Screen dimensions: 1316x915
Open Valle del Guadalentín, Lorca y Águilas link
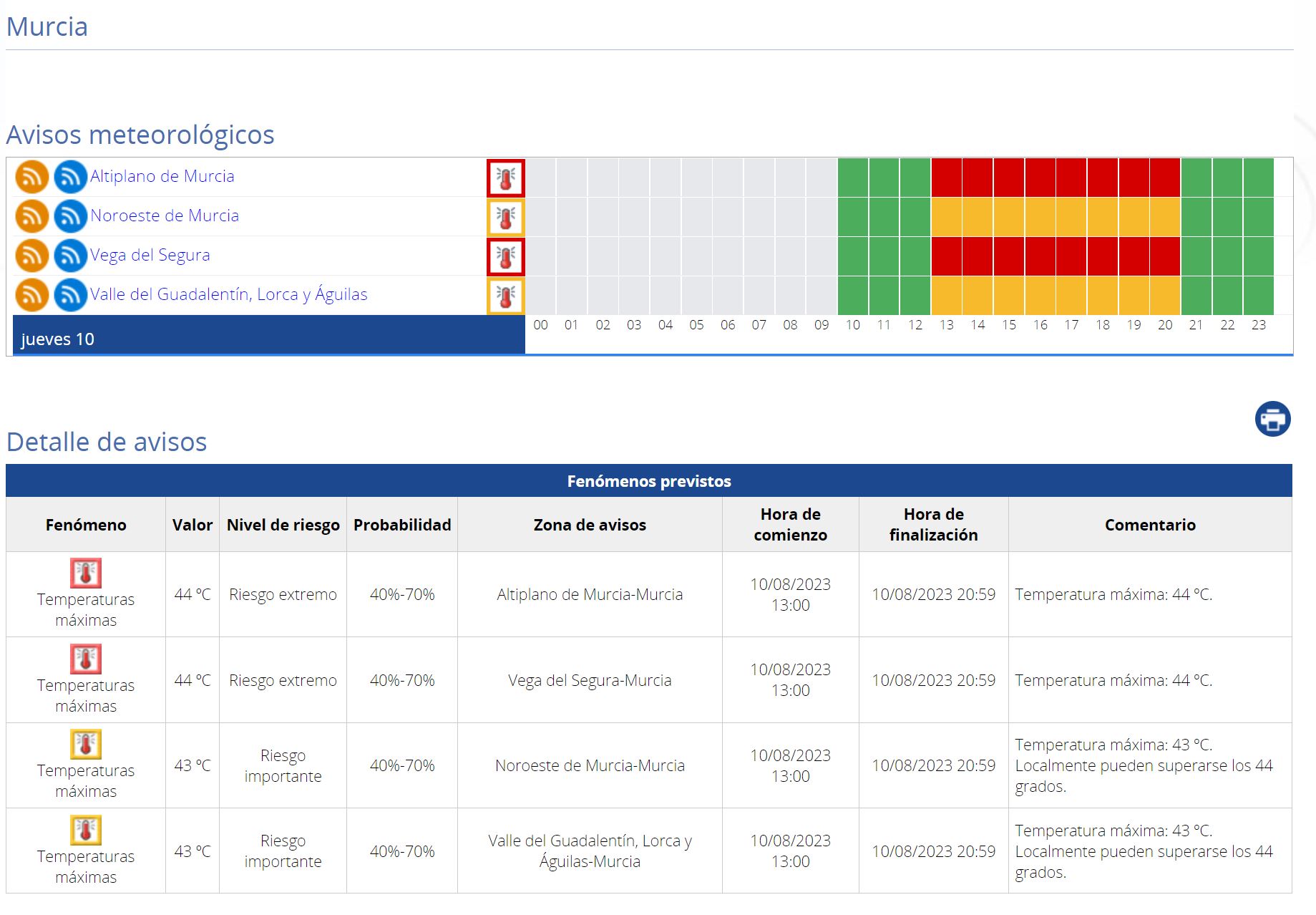click(229, 295)
